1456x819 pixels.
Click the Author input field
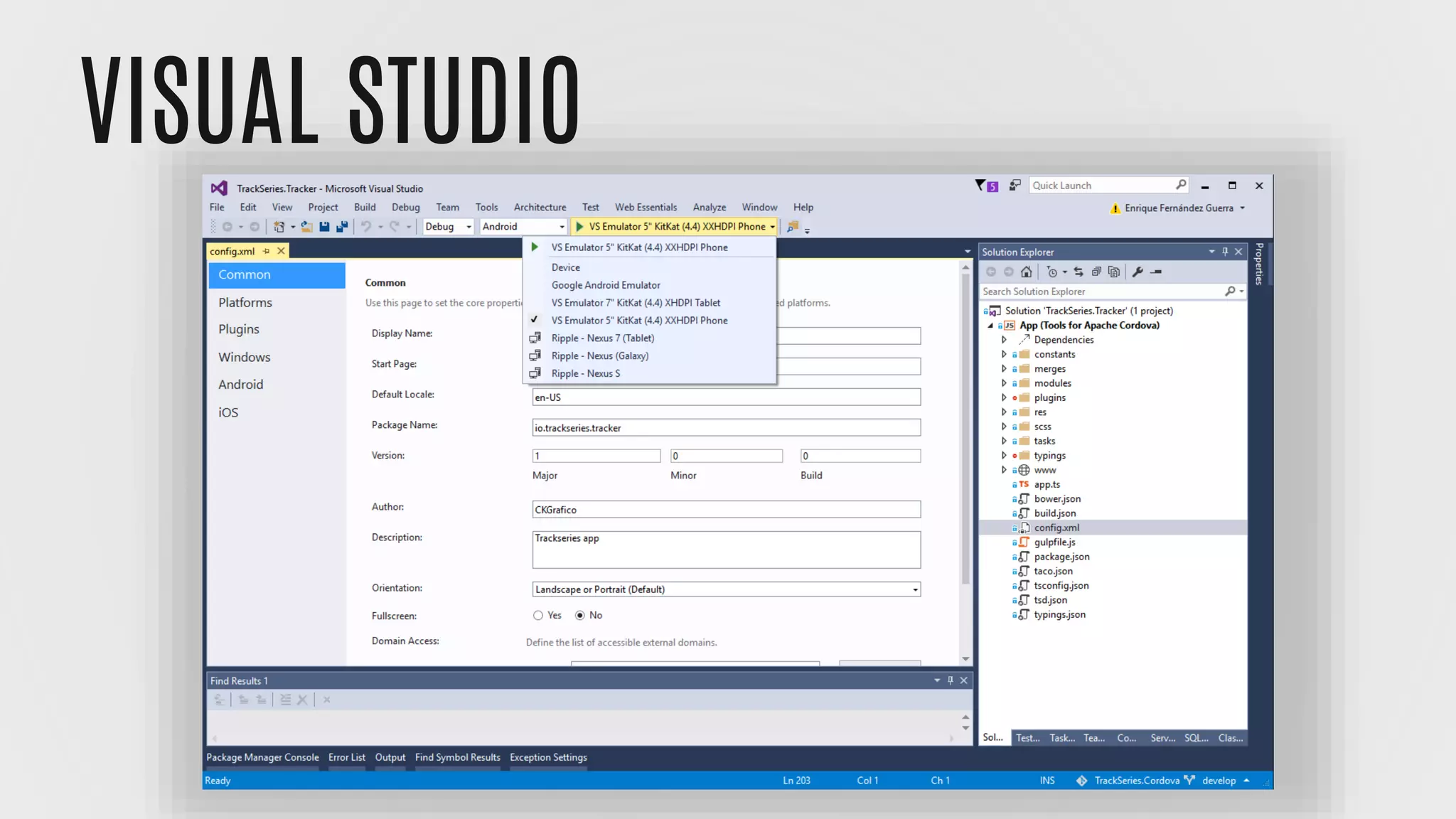(x=727, y=510)
